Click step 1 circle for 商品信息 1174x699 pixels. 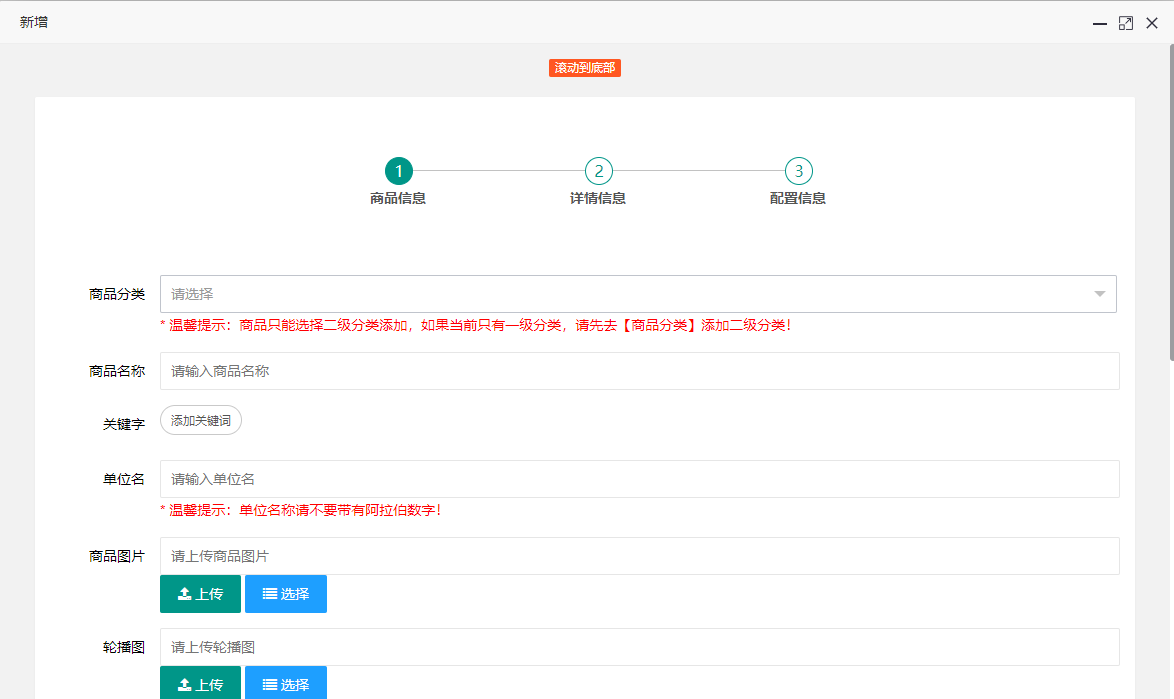click(x=398, y=171)
